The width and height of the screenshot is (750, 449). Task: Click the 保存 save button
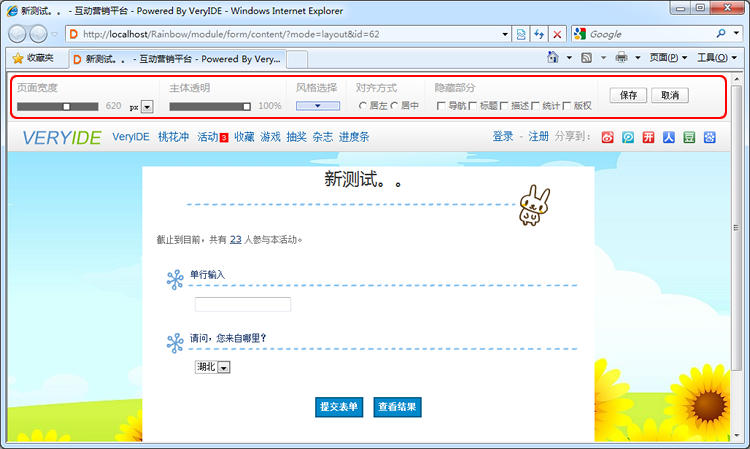pyautogui.click(x=628, y=95)
